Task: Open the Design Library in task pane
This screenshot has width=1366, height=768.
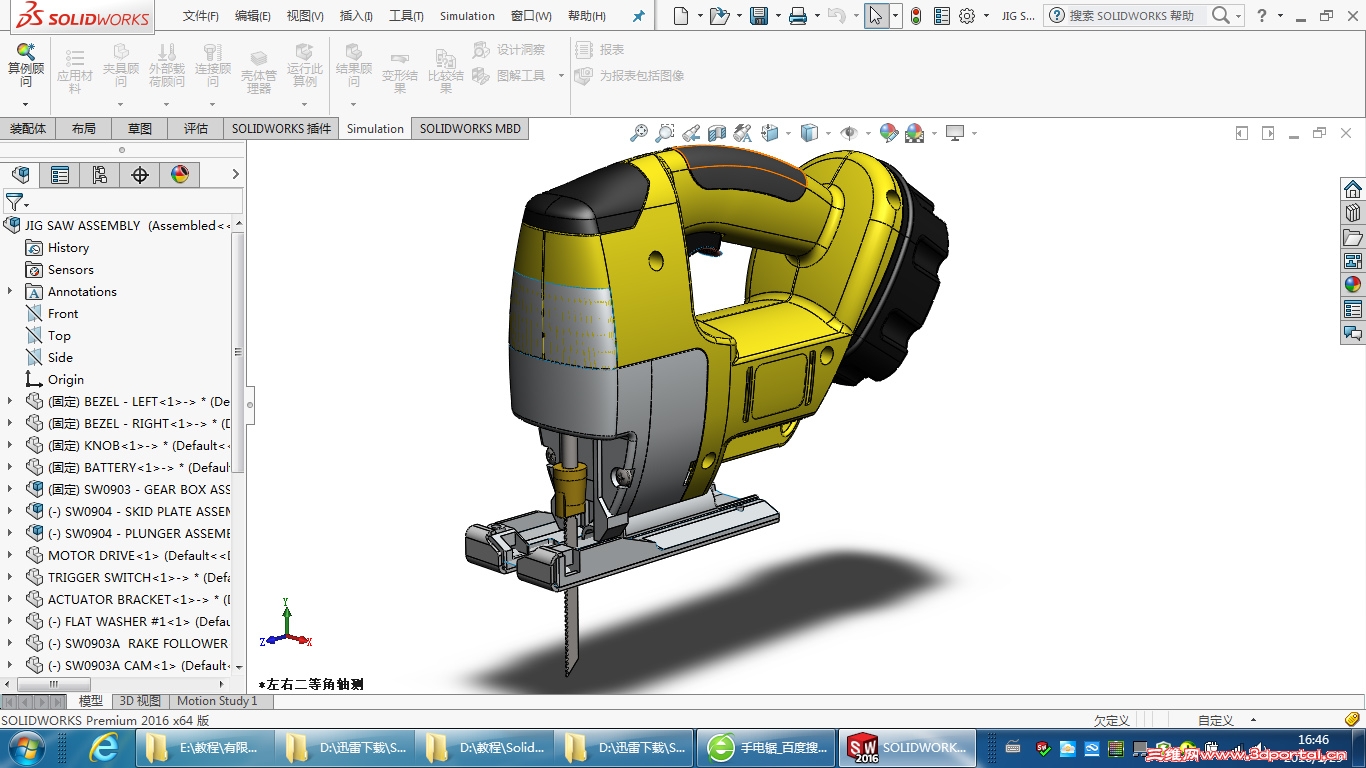Action: 1353,213
